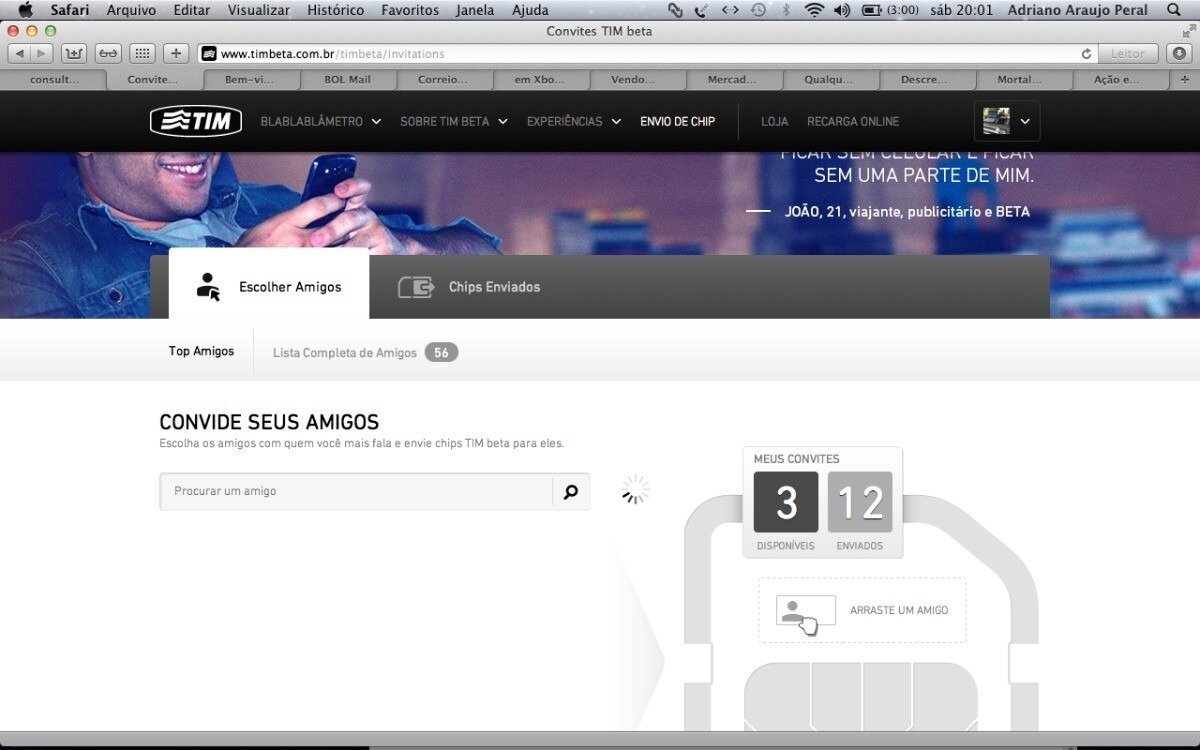This screenshot has width=1200, height=750.
Task: Switch to the em Xbo... browser tab
Action: click(x=540, y=80)
